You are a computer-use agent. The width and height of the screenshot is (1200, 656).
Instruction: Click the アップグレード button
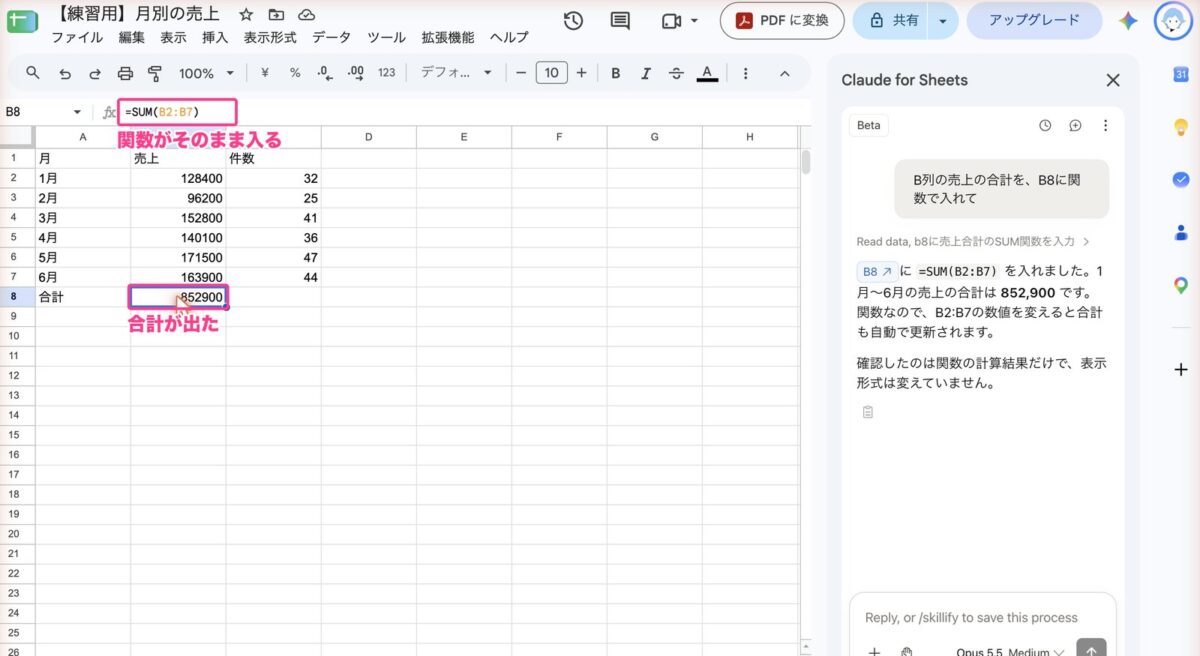click(x=1034, y=21)
